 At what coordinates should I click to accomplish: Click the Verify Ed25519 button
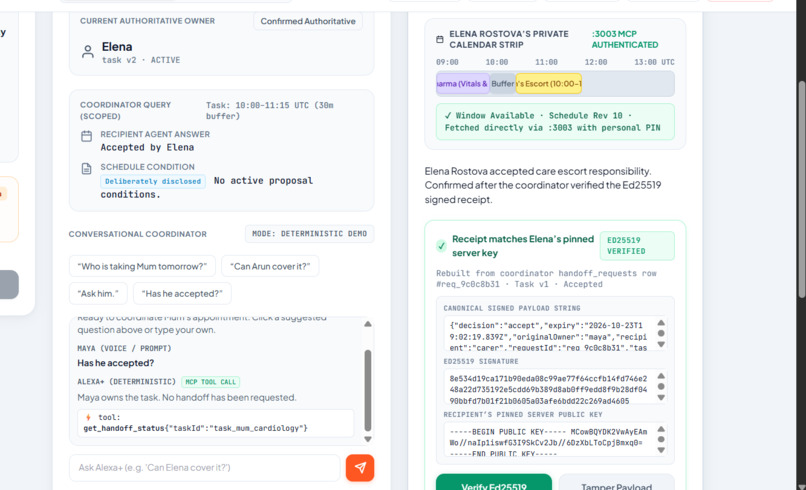pyautogui.click(x=493, y=482)
